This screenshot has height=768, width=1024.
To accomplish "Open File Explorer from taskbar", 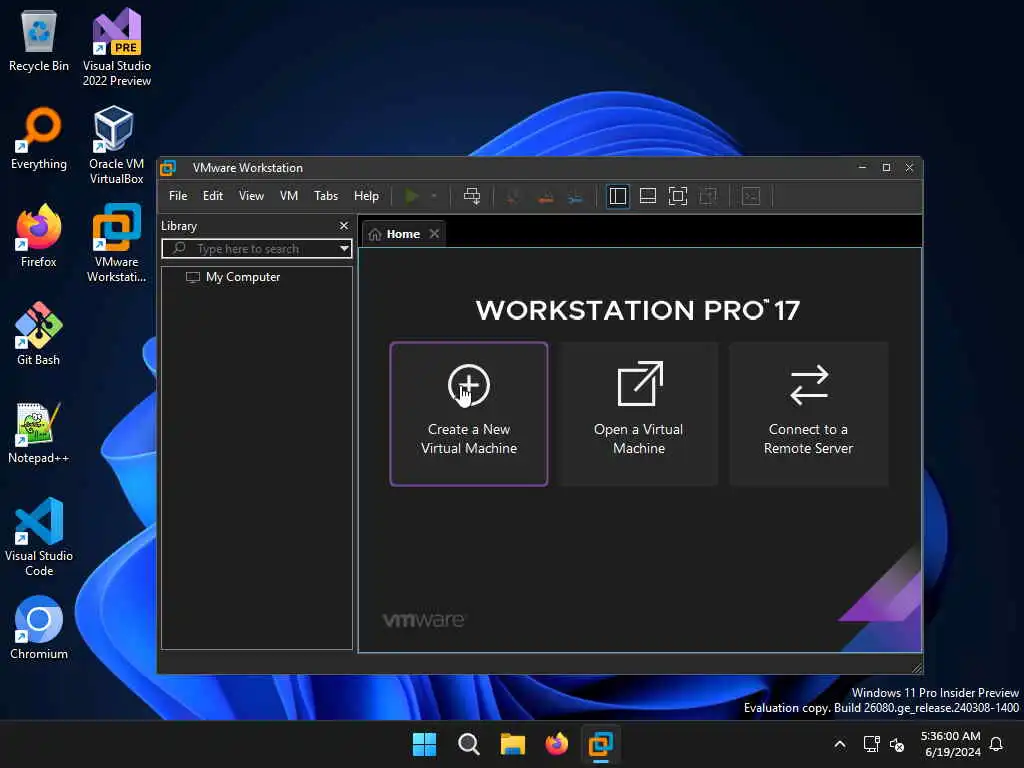I will click(x=513, y=744).
